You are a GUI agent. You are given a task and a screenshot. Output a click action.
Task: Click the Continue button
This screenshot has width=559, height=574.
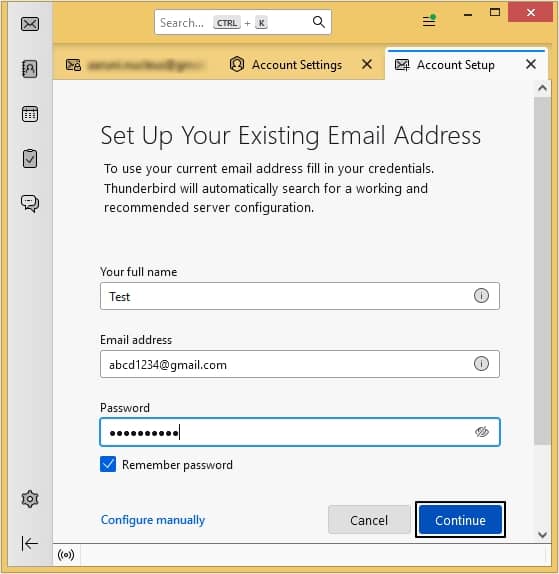(x=461, y=520)
